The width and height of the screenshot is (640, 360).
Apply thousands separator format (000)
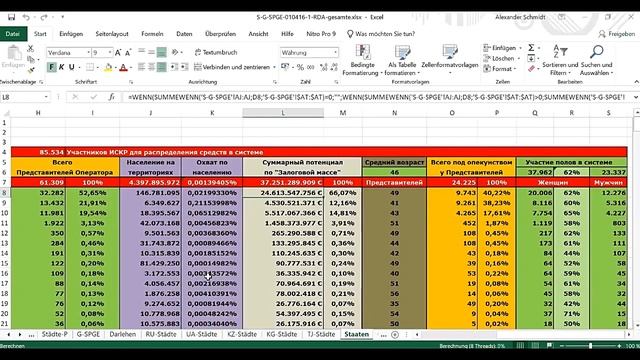click(x=311, y=67)
